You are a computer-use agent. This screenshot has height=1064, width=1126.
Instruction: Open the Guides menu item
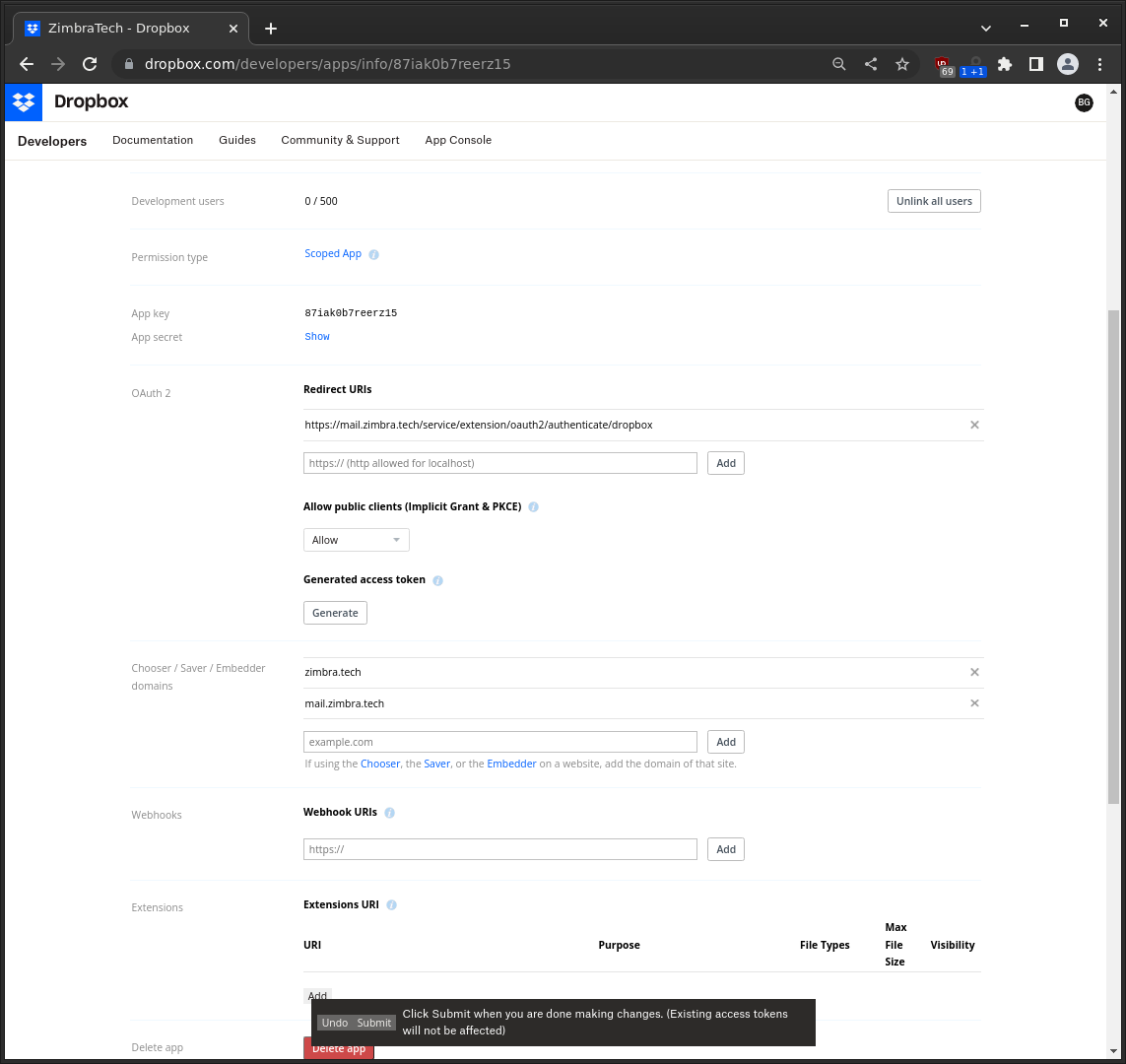point(237,140)
